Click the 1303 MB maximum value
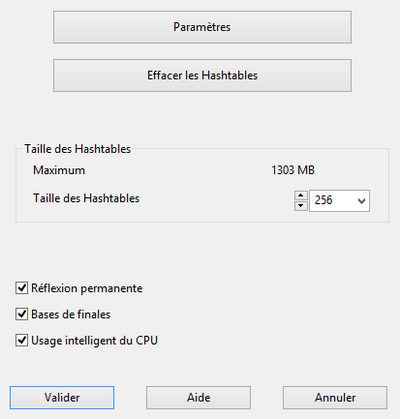Viewport: 400px width, 419px height. [x=293, y=170]
